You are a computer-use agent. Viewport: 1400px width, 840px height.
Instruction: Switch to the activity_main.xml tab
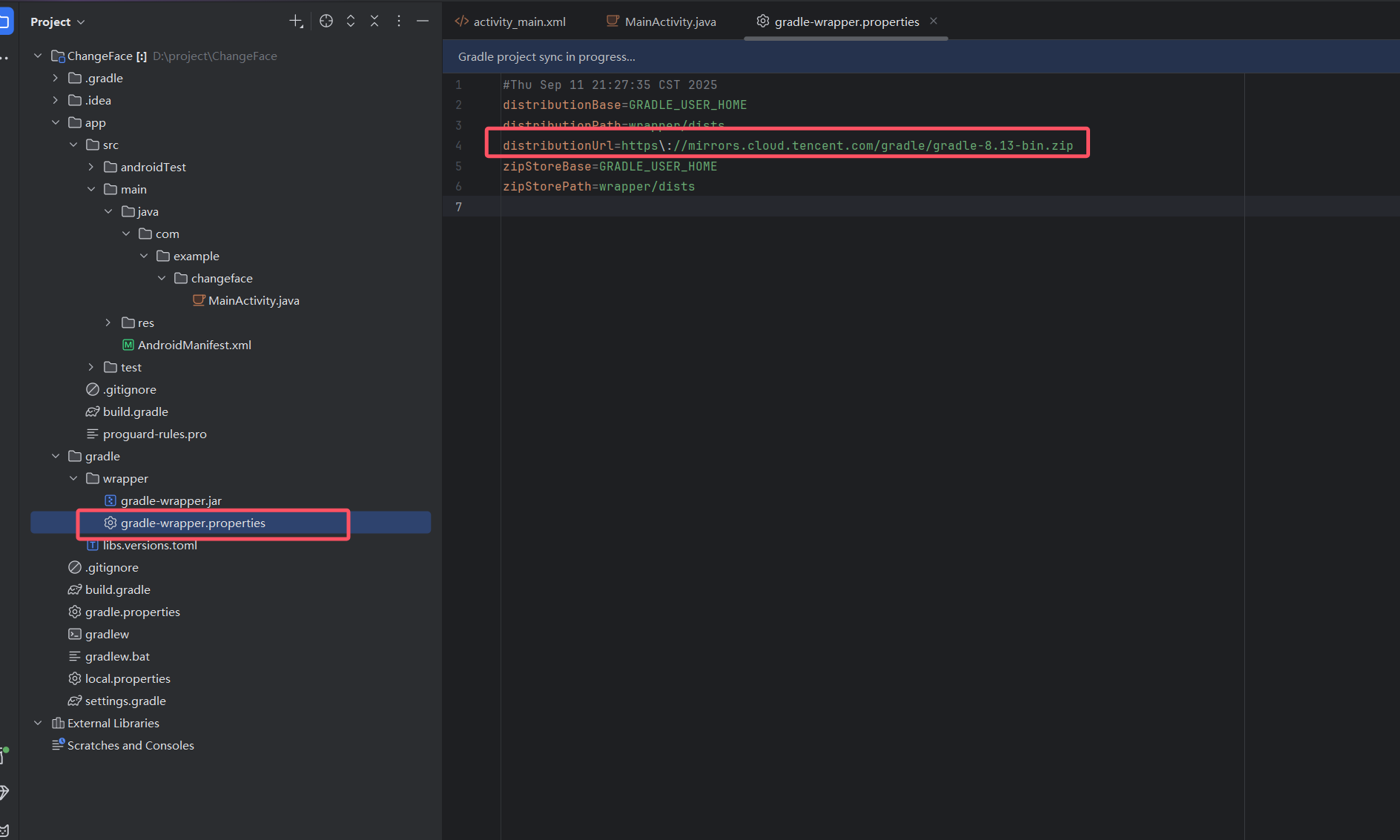510,22
